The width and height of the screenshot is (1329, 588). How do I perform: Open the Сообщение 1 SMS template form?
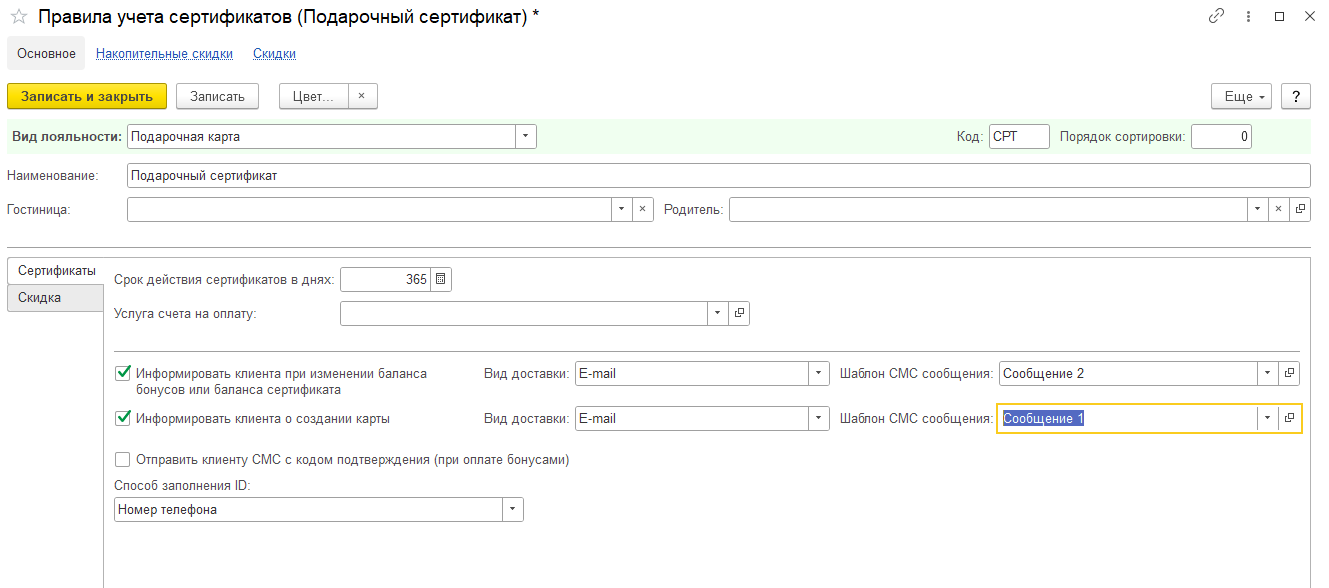point(1290,418)
